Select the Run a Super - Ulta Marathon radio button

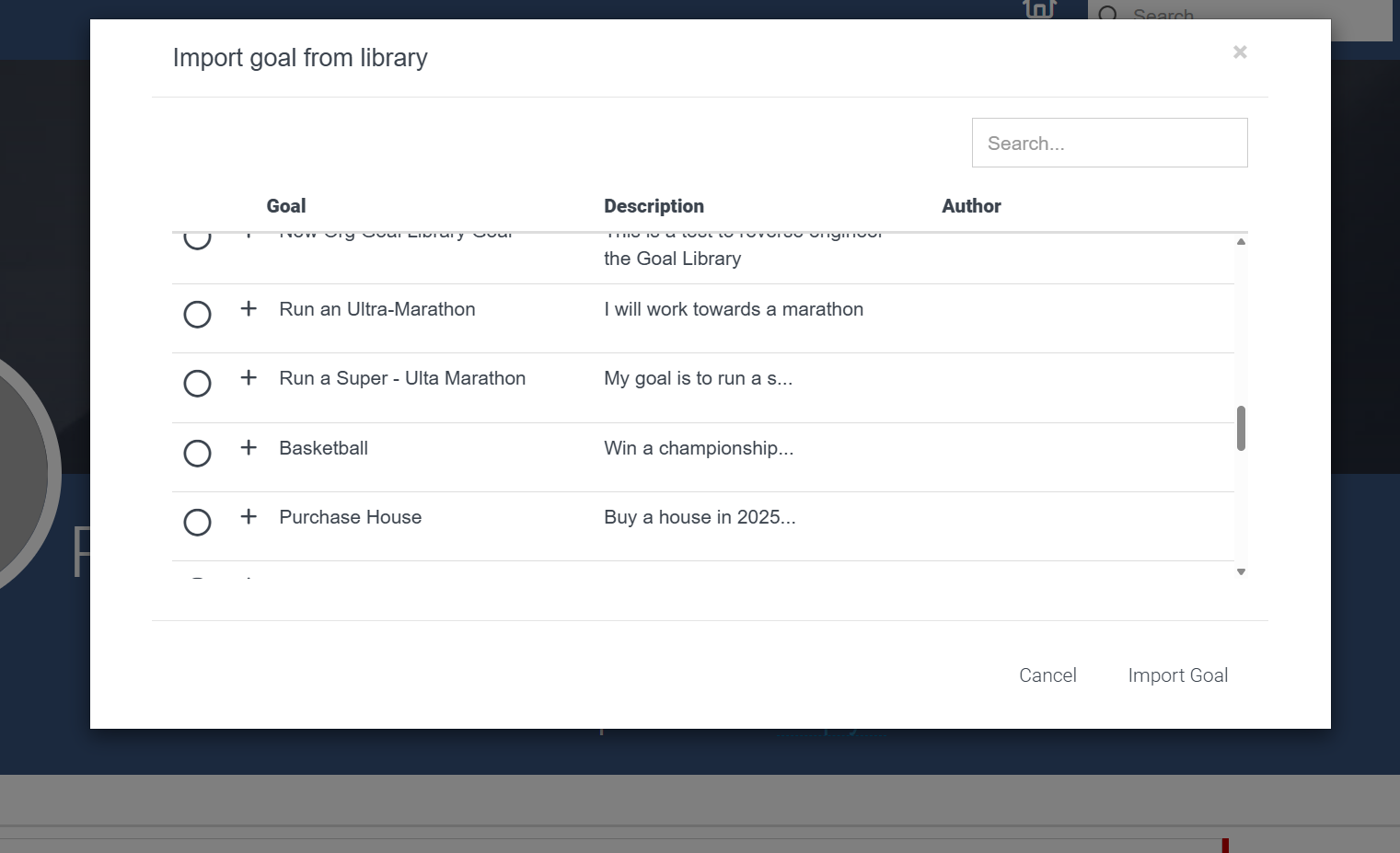pyautogui.click(x=197, y=384)
